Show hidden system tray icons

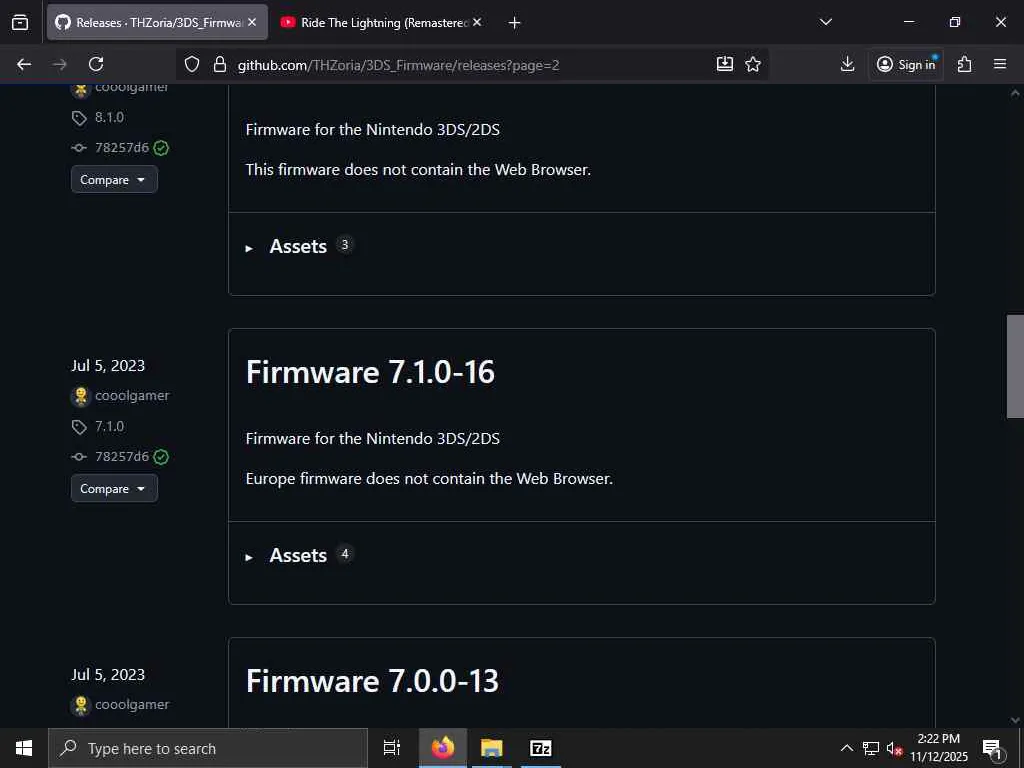pyautogui.click(x=846, y=748)
